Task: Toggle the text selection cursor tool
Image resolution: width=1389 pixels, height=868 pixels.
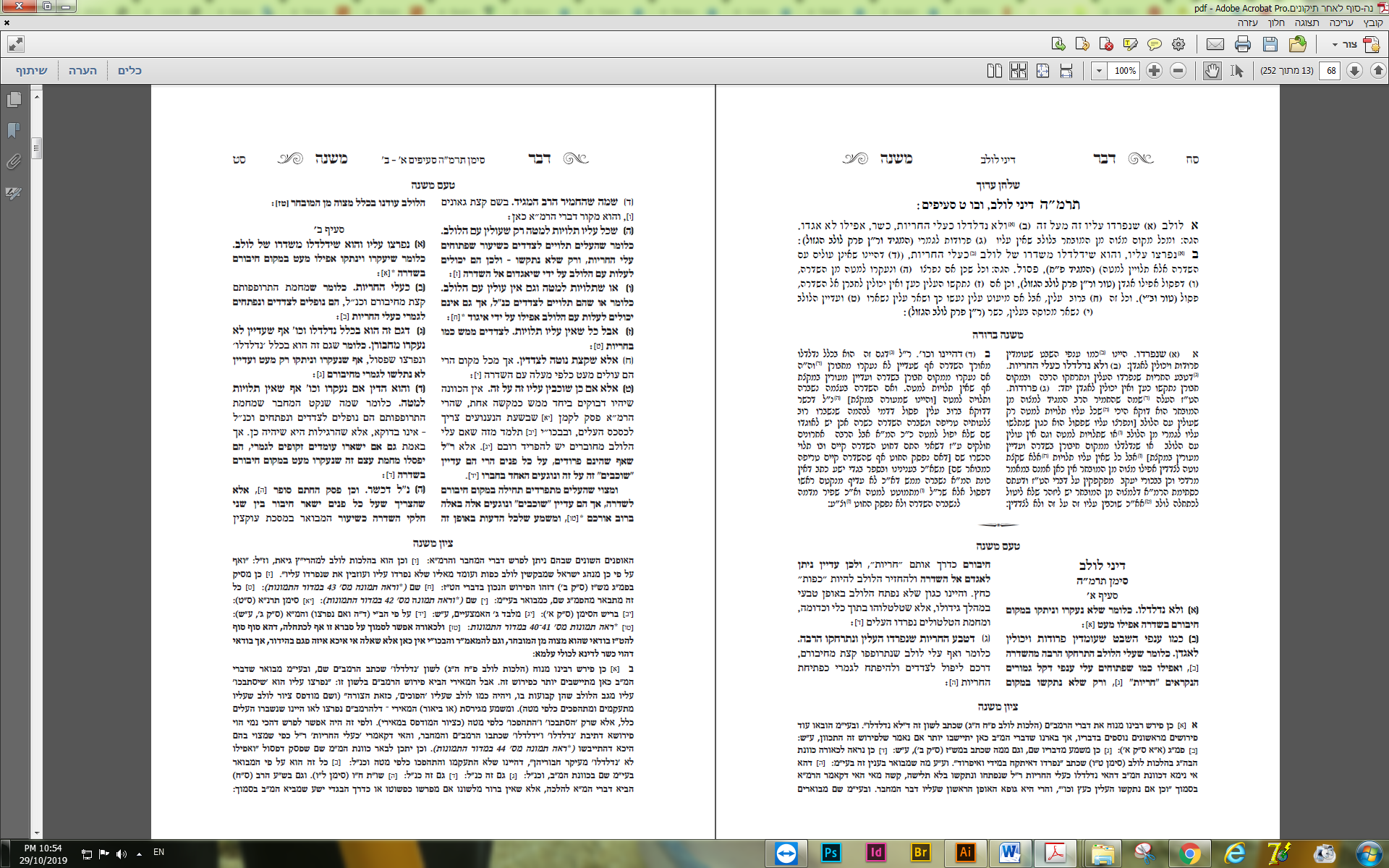Action: pos(1236,71)
